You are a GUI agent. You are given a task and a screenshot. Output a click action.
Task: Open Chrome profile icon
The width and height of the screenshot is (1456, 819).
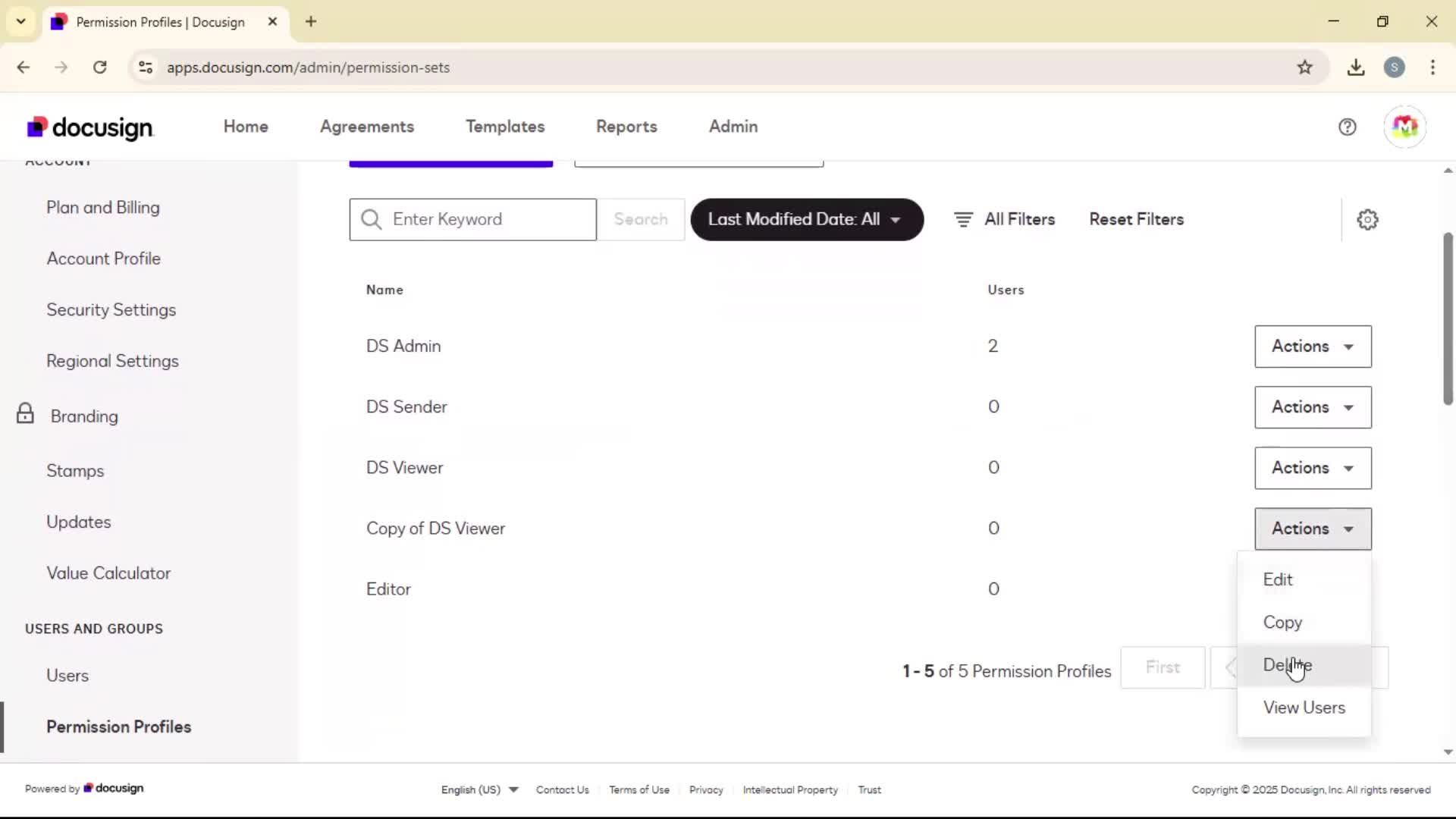tap(1394, 67)
